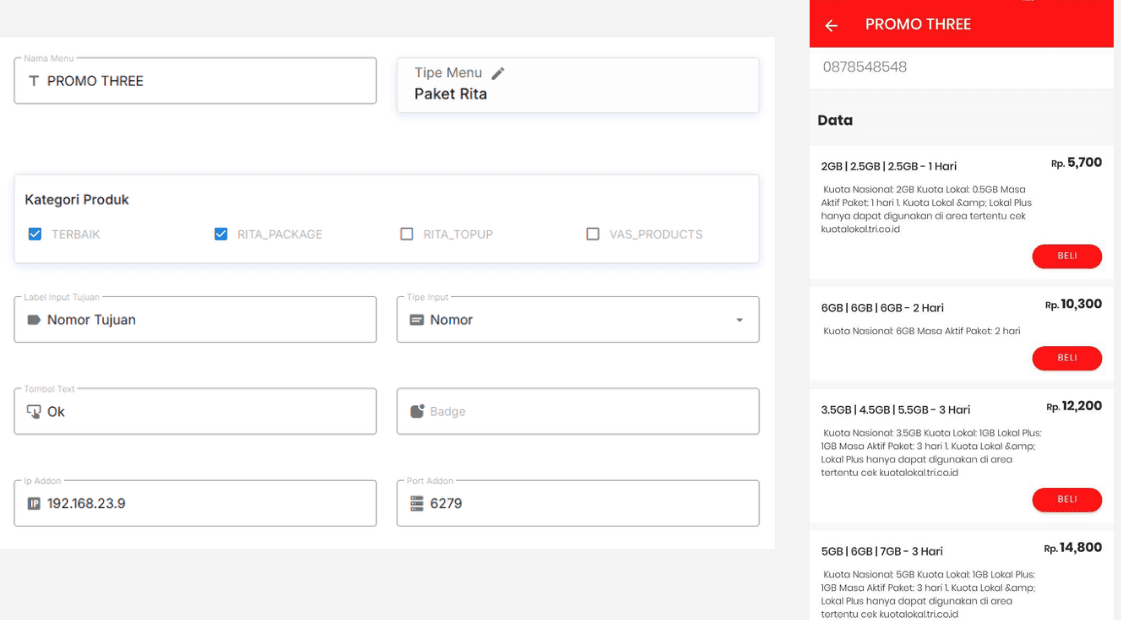Click the label tag icon in Nomor Tujuan field
Viewport: 1121px width, 620px height.
(34, 320)
